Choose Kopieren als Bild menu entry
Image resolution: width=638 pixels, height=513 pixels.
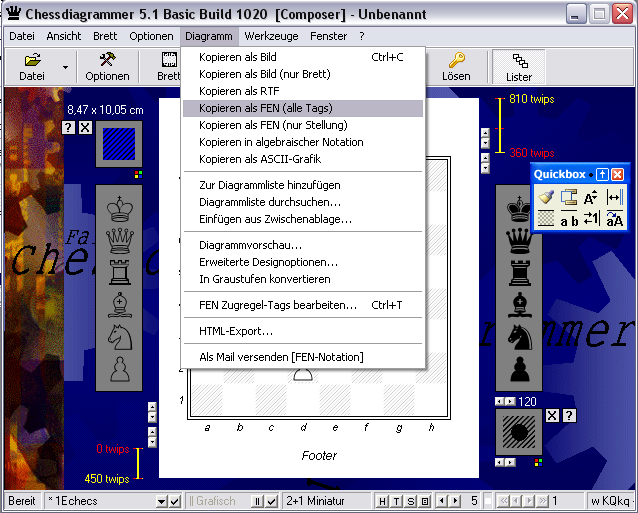click(x=303, y=57)
